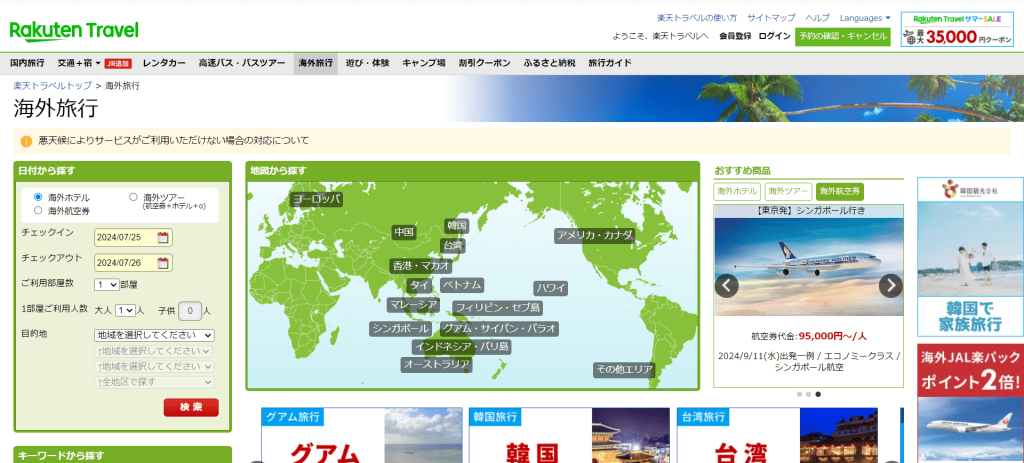Open the 国内旅行 menu item
This screenshot has height=463, width=1024.
[x=27, y=63]
